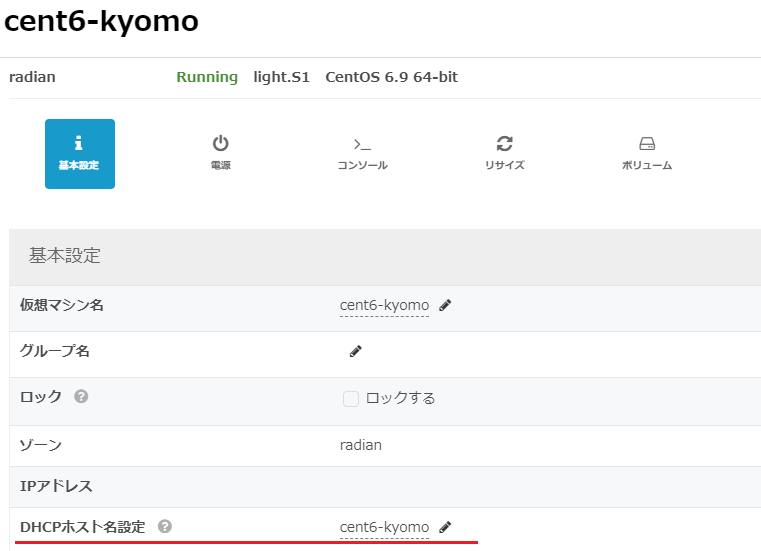The image size is (761, 551).
Task: Click pencil icon in グループ名 row
Action: click(355, 352)
